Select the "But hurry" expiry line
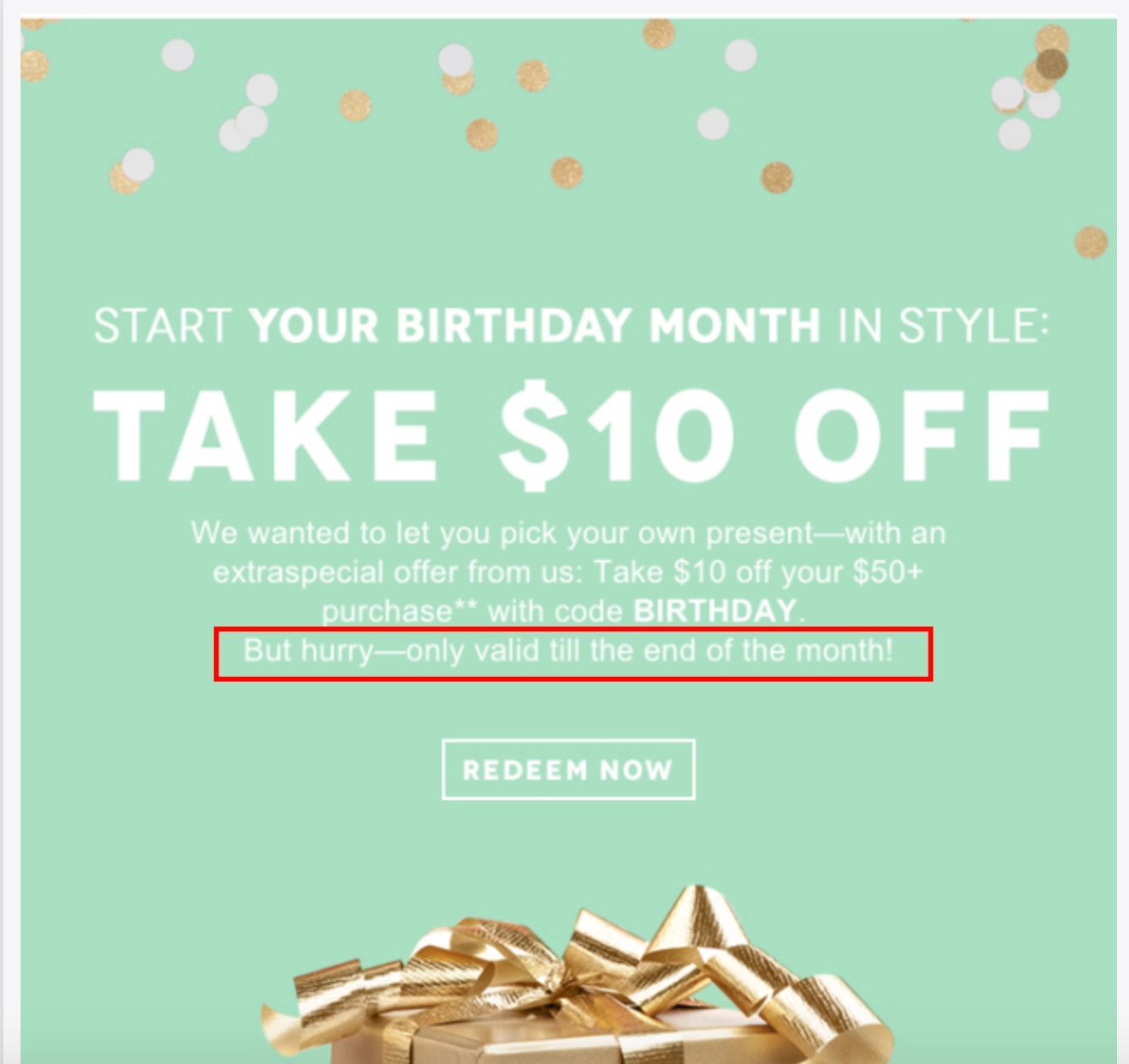1129x1064 pixels. pos(569,651)
